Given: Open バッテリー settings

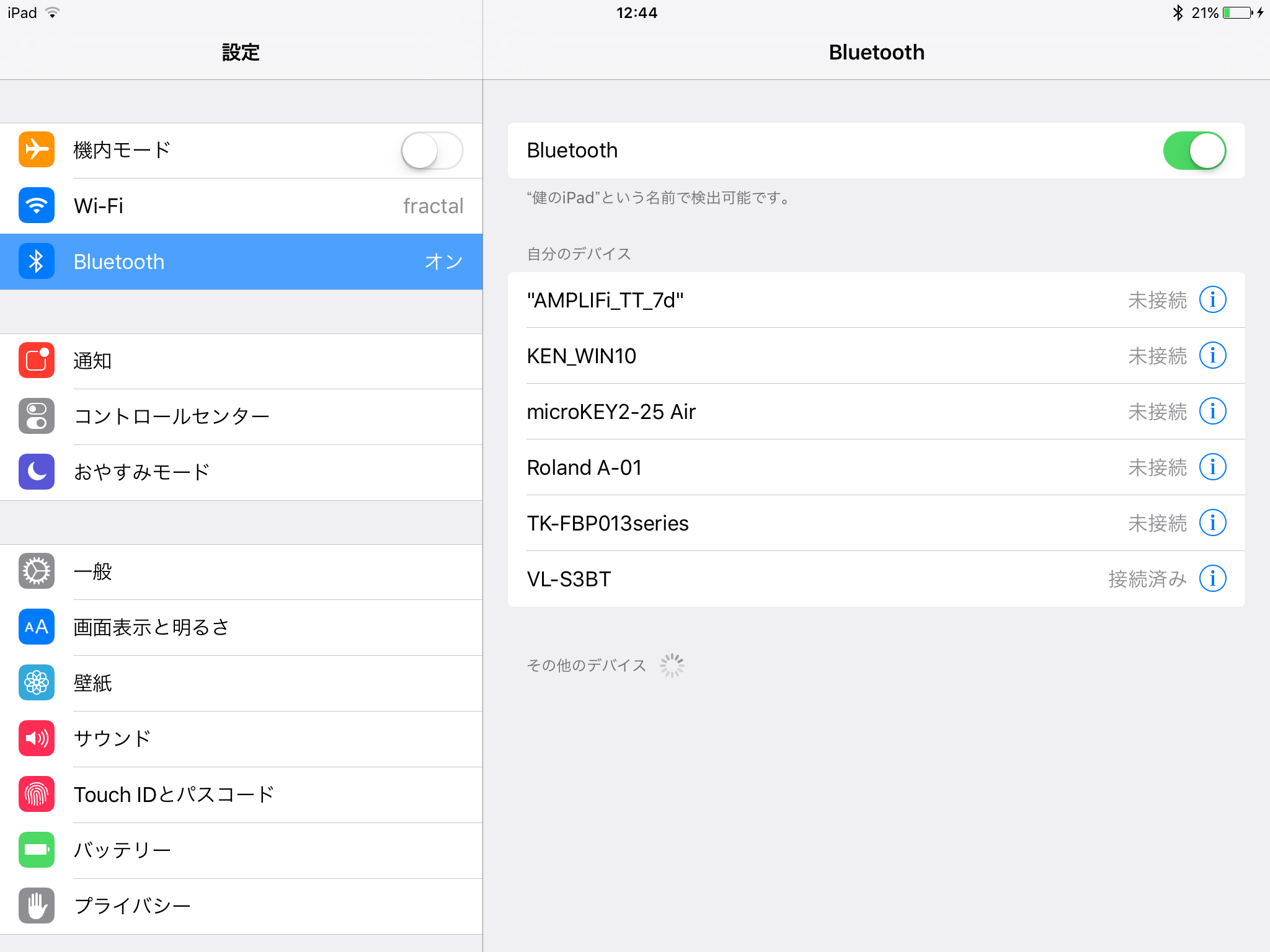Looking at the screenshot, I should pyautogui.click(x=241, y=850).
